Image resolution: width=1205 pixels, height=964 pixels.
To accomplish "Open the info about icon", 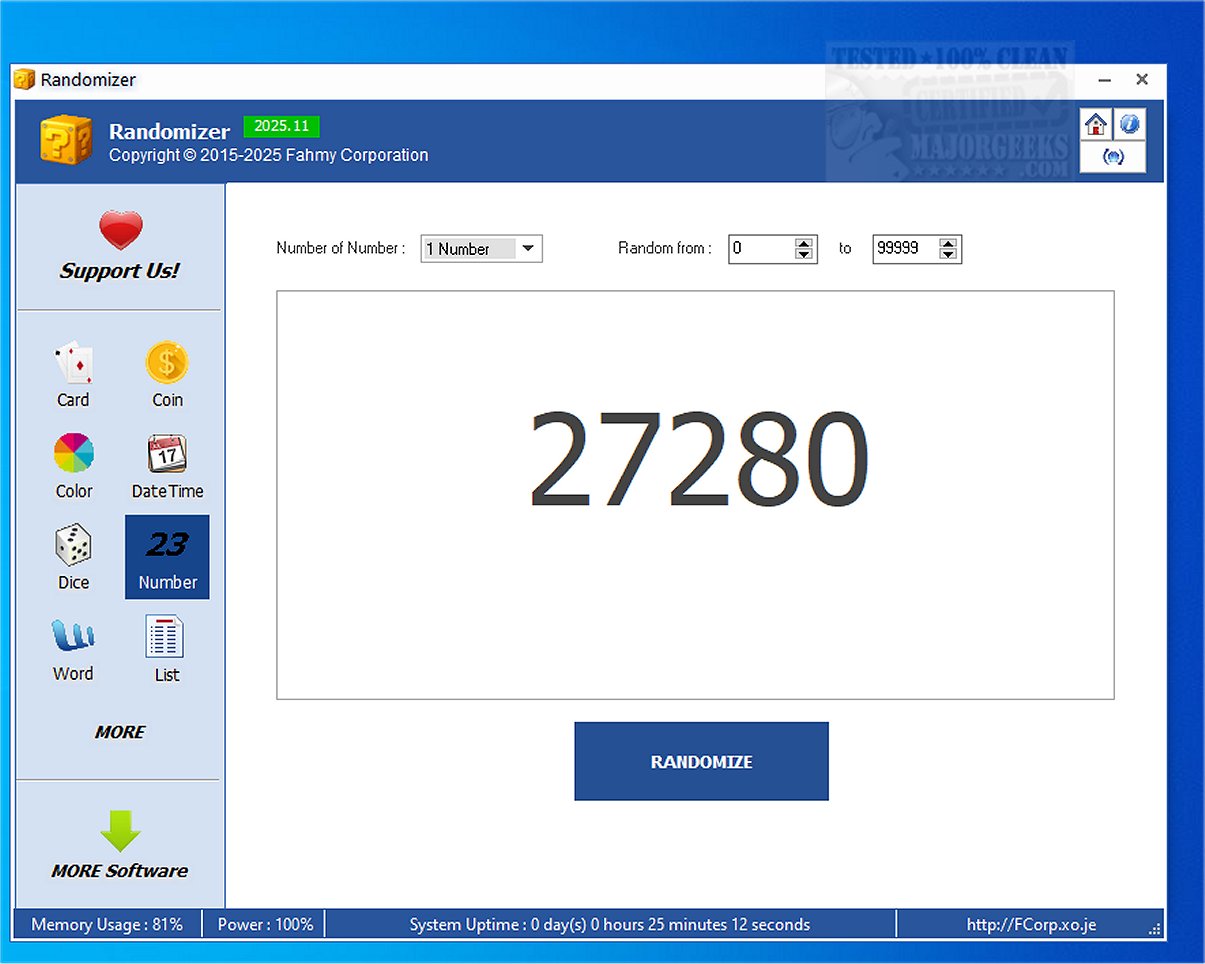I will (1130, 125).
